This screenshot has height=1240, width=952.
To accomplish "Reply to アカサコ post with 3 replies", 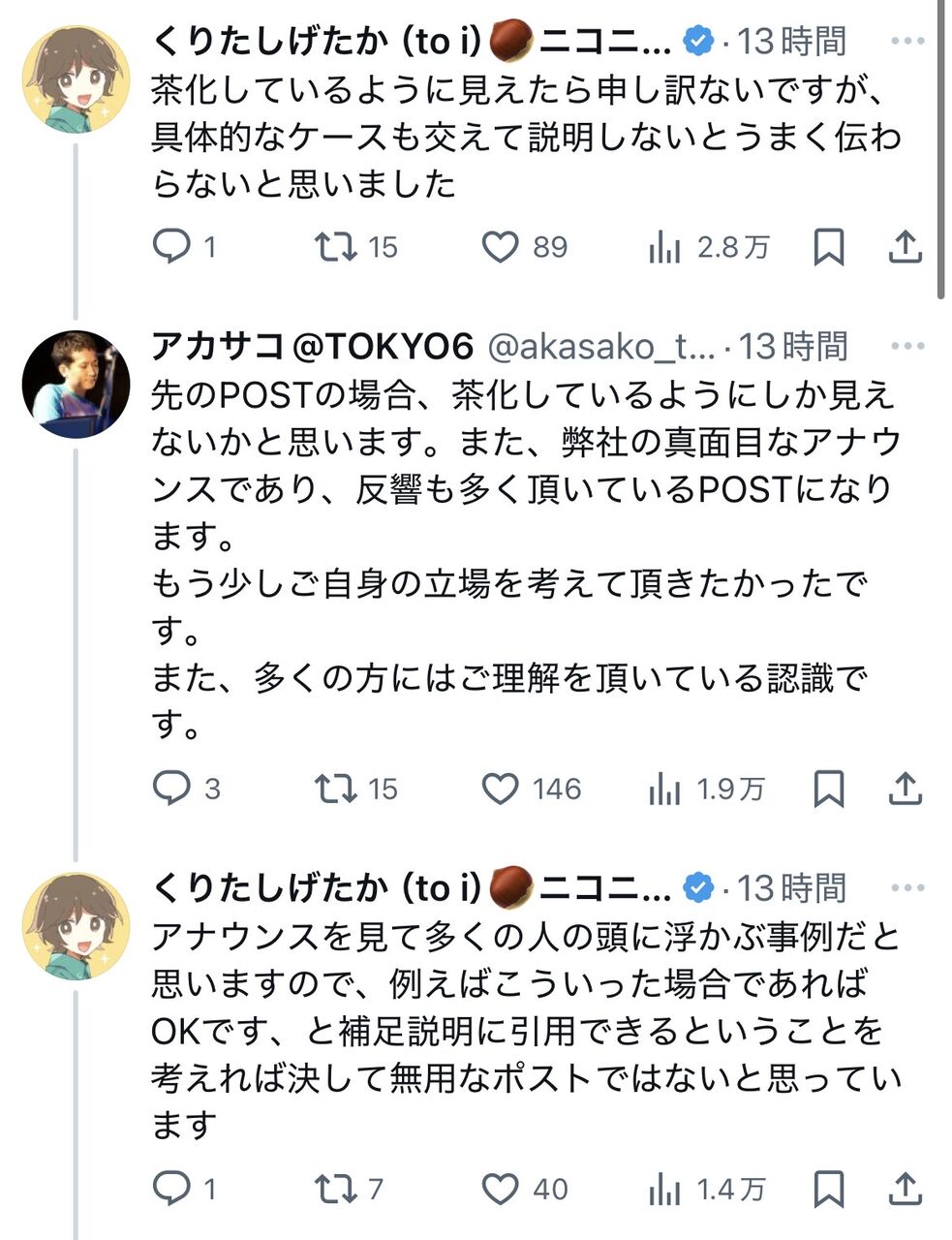I will [172, 790].
